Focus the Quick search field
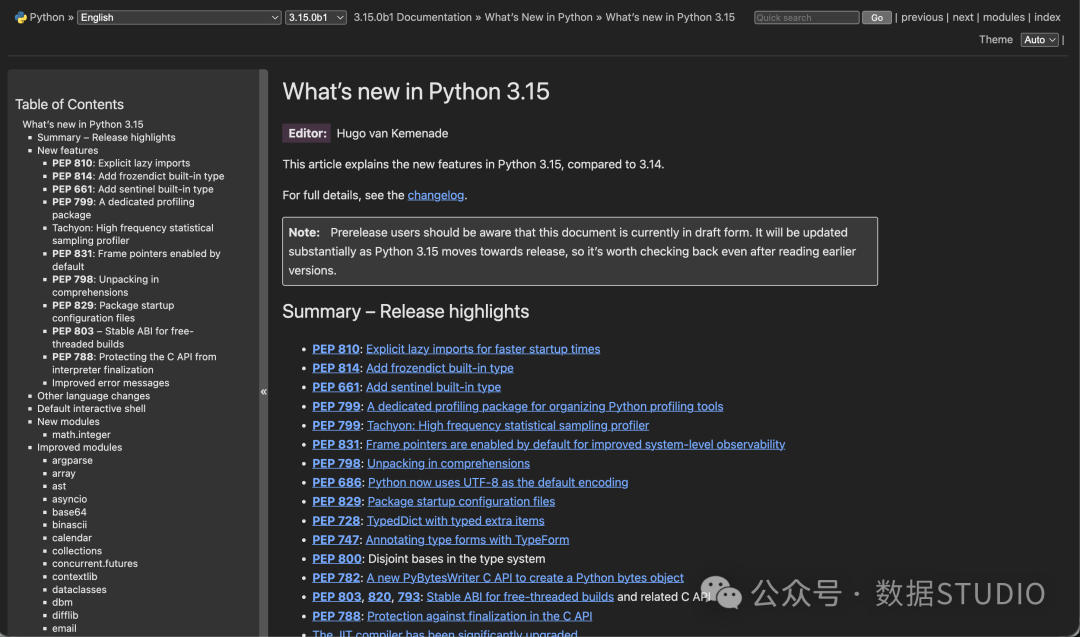The width and height of the screenshot is (1080, 637). [x=807, y=17]
